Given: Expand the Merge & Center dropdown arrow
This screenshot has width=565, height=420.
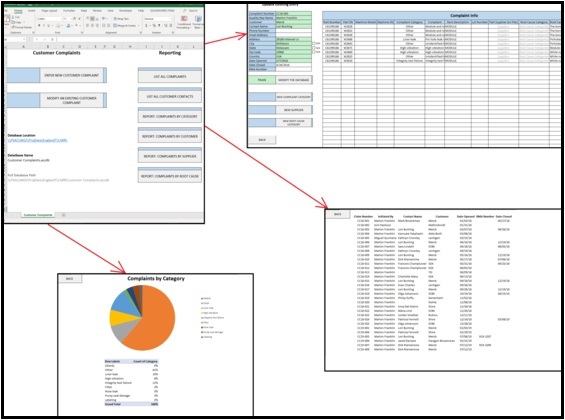Looking at the screenshot, I should (x=139, y=26).
